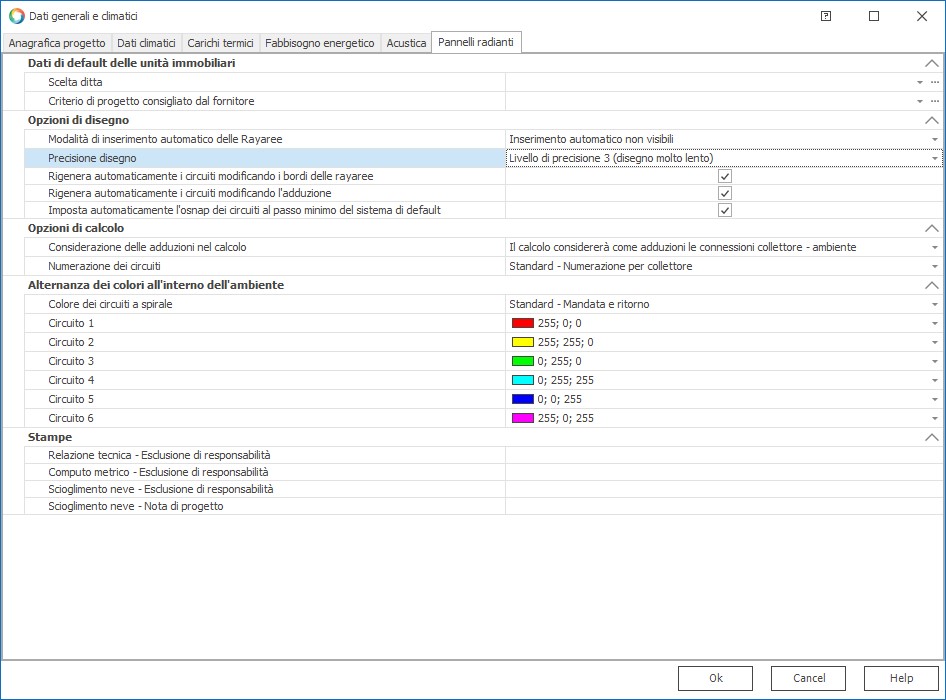The height and width of the screenshot is (700, 946).
Task: Collapse the Opzioni di disegno section
Action: pos(932,120)
